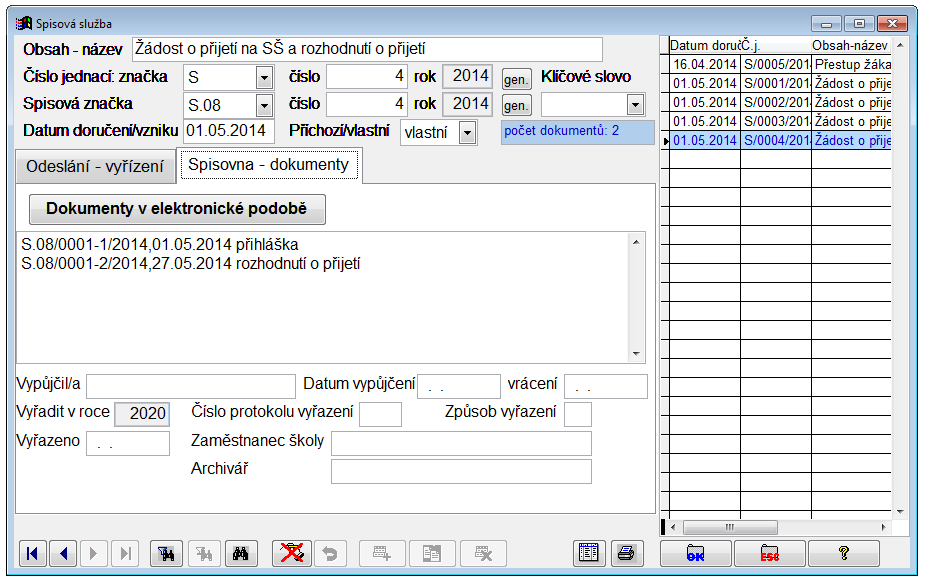
Task: Go to the first record
Action: tap(33, 553)
